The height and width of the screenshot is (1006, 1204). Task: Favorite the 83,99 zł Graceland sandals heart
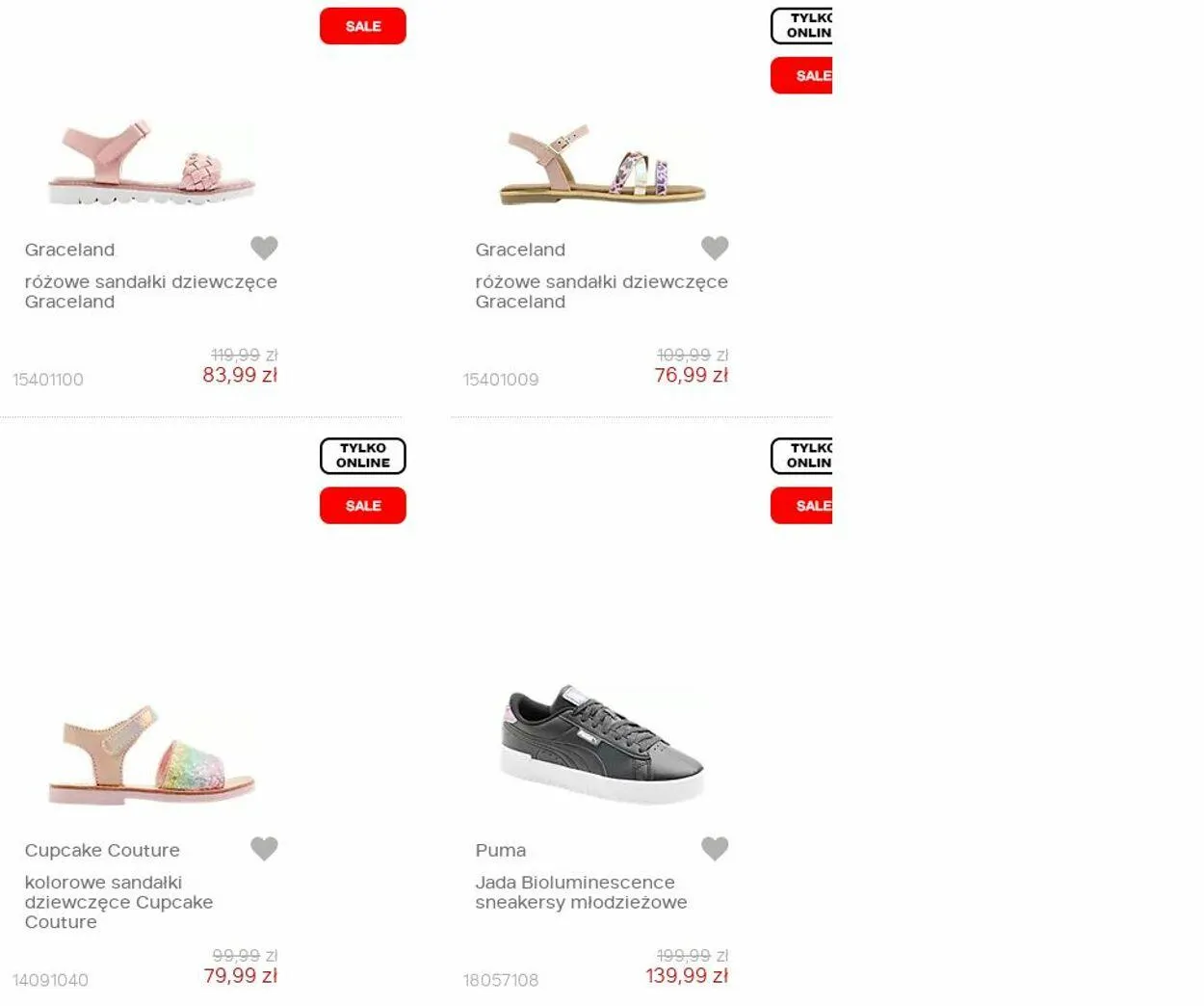coord(264,248)
